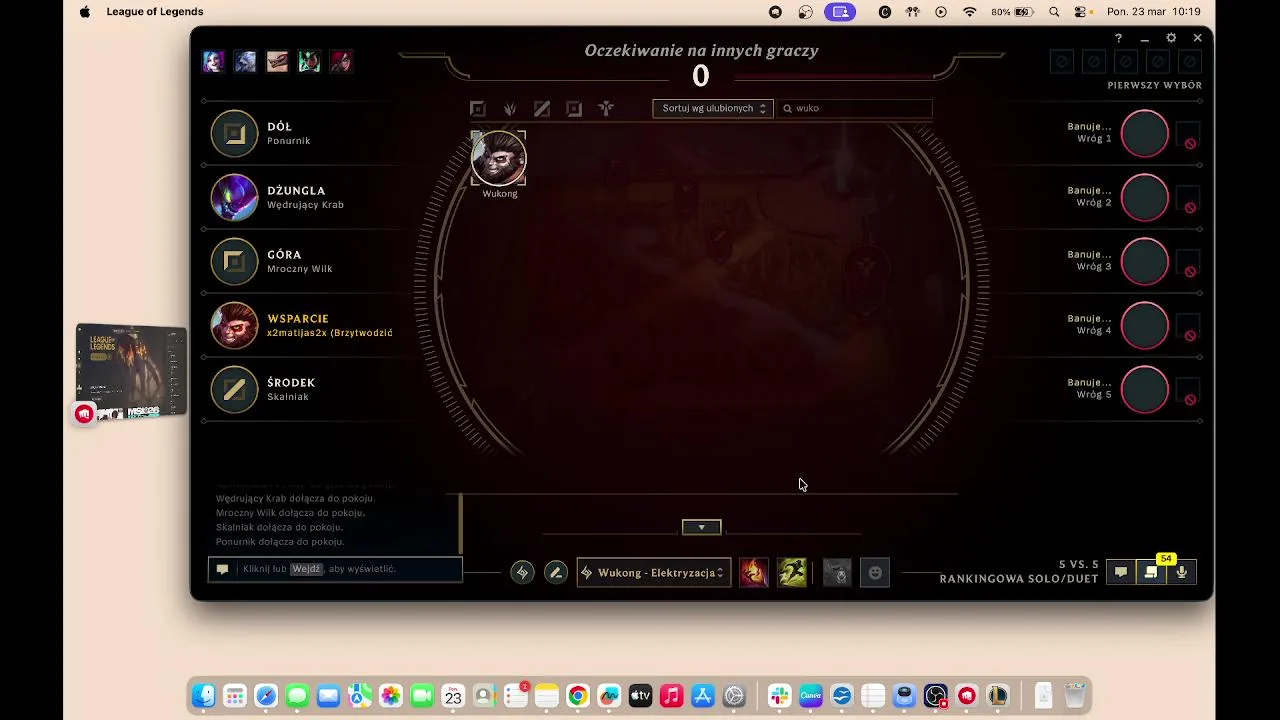Open Slack from the Dock
Image resolution: width=1280 pixels, height=720 pixels.
[x=779, y=695]
